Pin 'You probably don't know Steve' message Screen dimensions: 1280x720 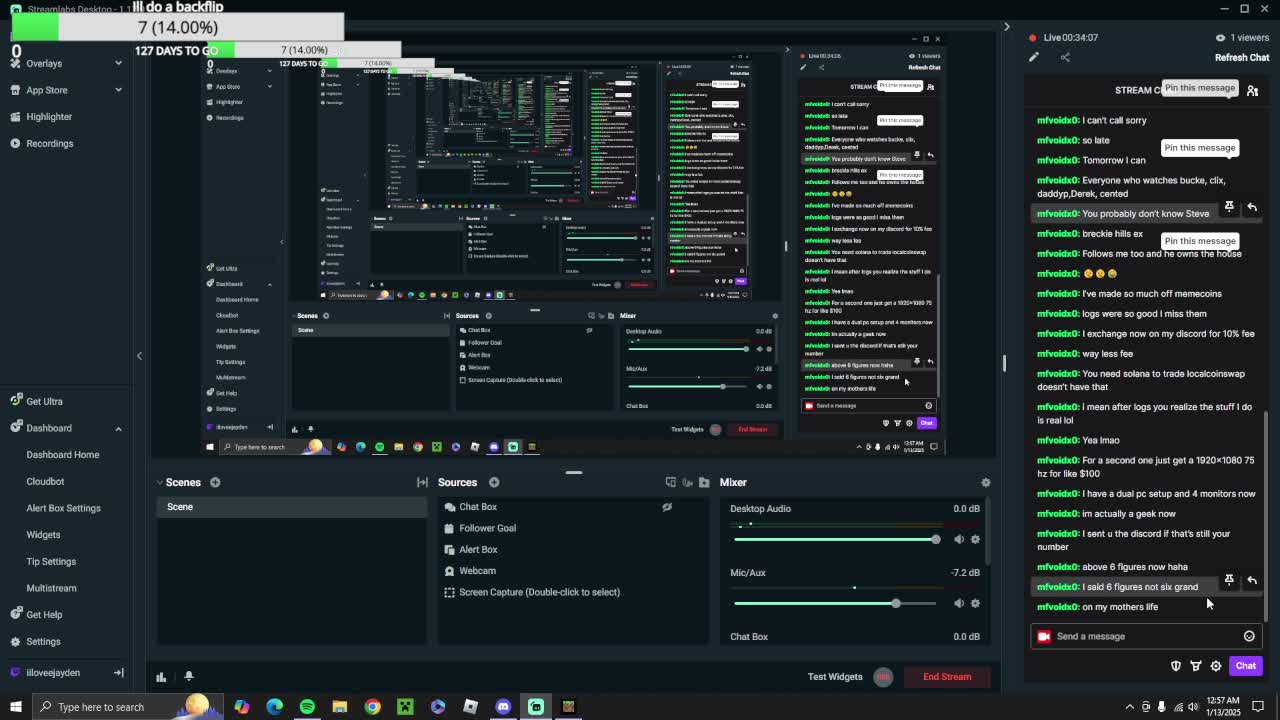pos(1229,207)
